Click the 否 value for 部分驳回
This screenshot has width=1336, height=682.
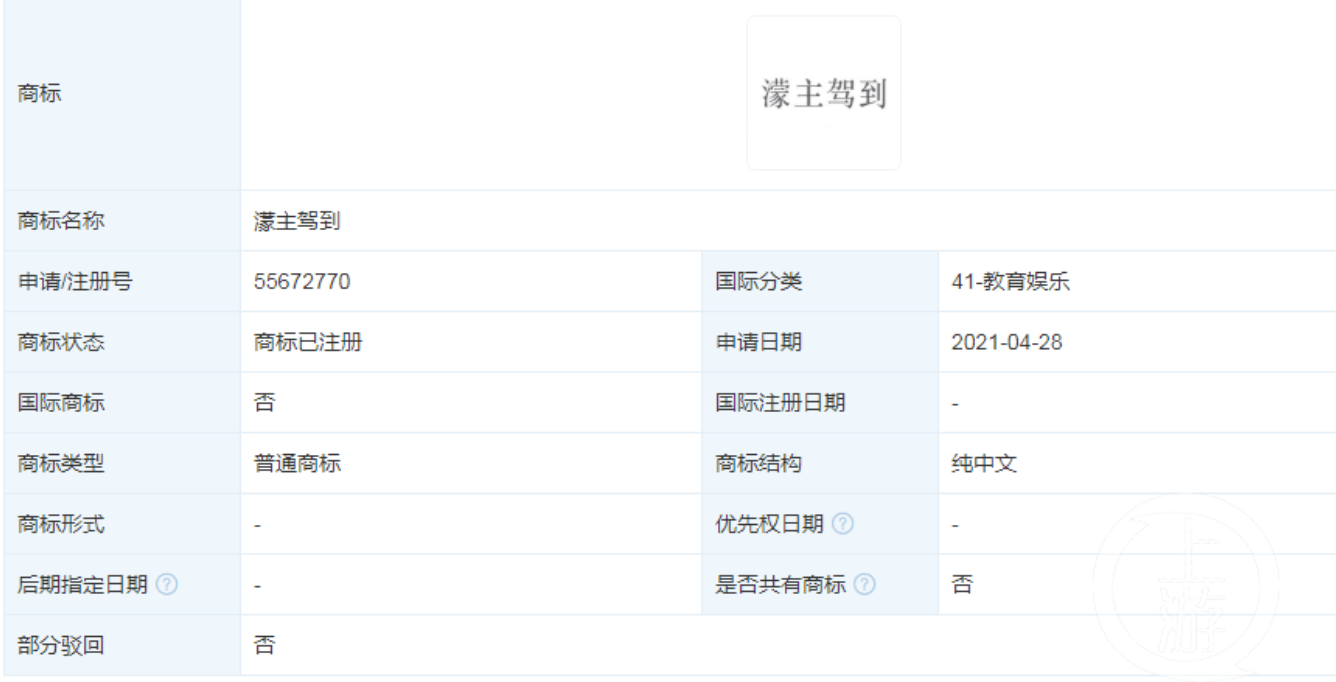point(264,645)
